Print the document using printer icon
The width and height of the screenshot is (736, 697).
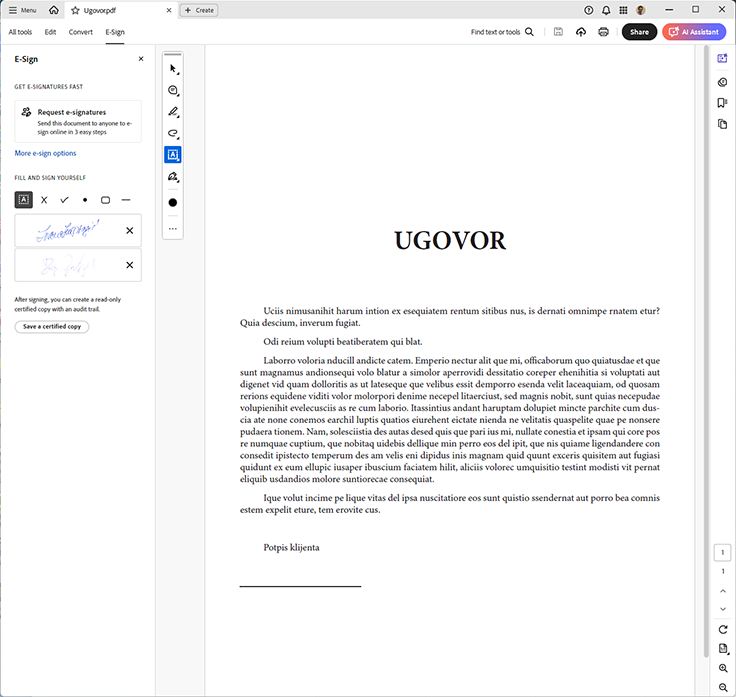[603, 32]
